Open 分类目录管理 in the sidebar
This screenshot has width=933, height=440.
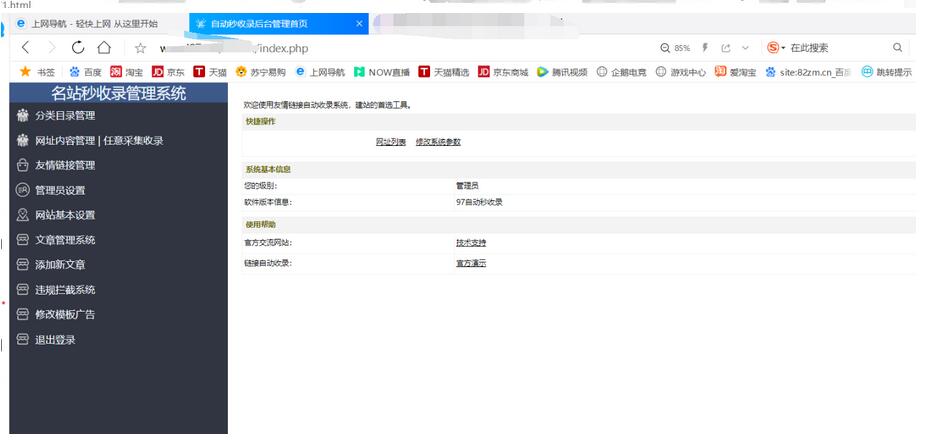pos(65,116)
